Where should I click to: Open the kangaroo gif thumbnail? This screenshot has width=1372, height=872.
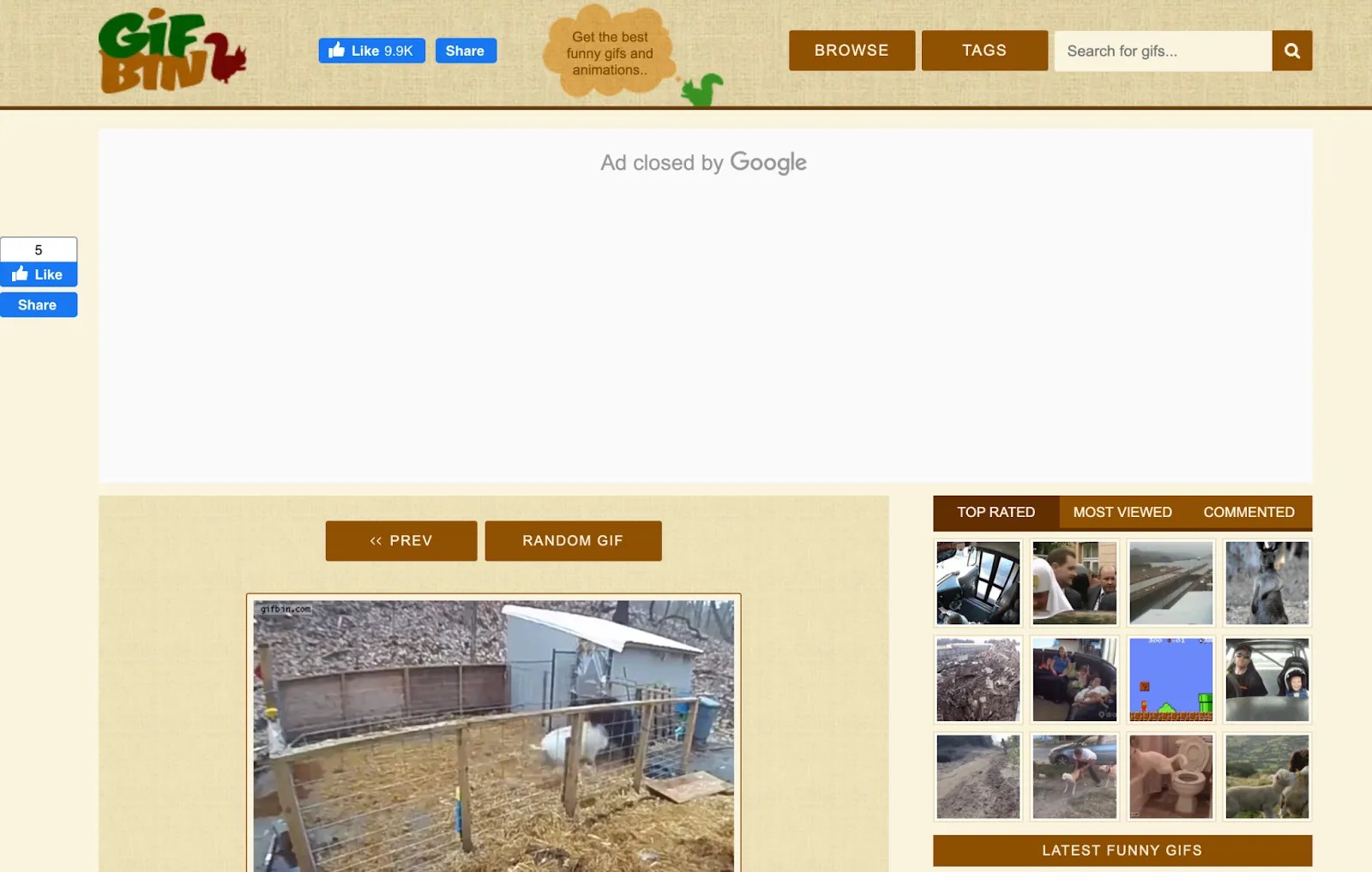(1267, 583)
